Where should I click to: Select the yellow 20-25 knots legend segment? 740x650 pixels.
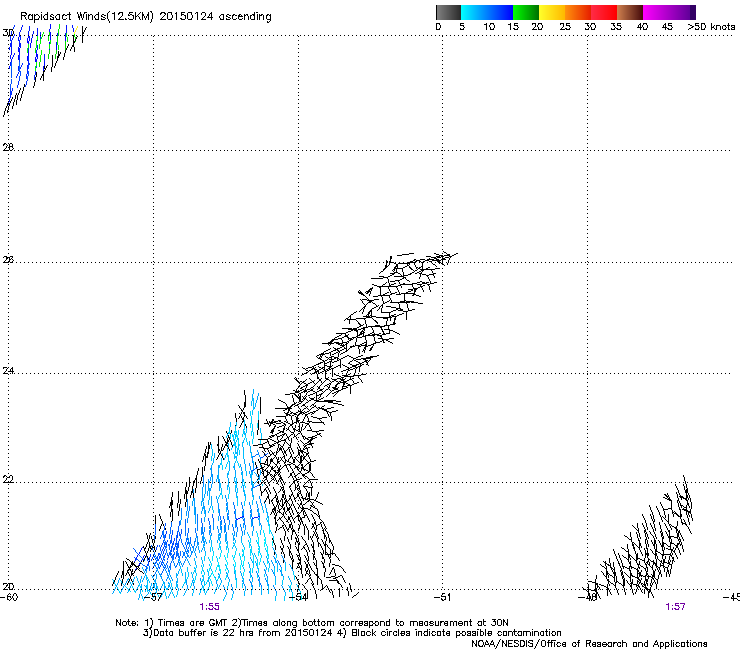click(552, 12)
